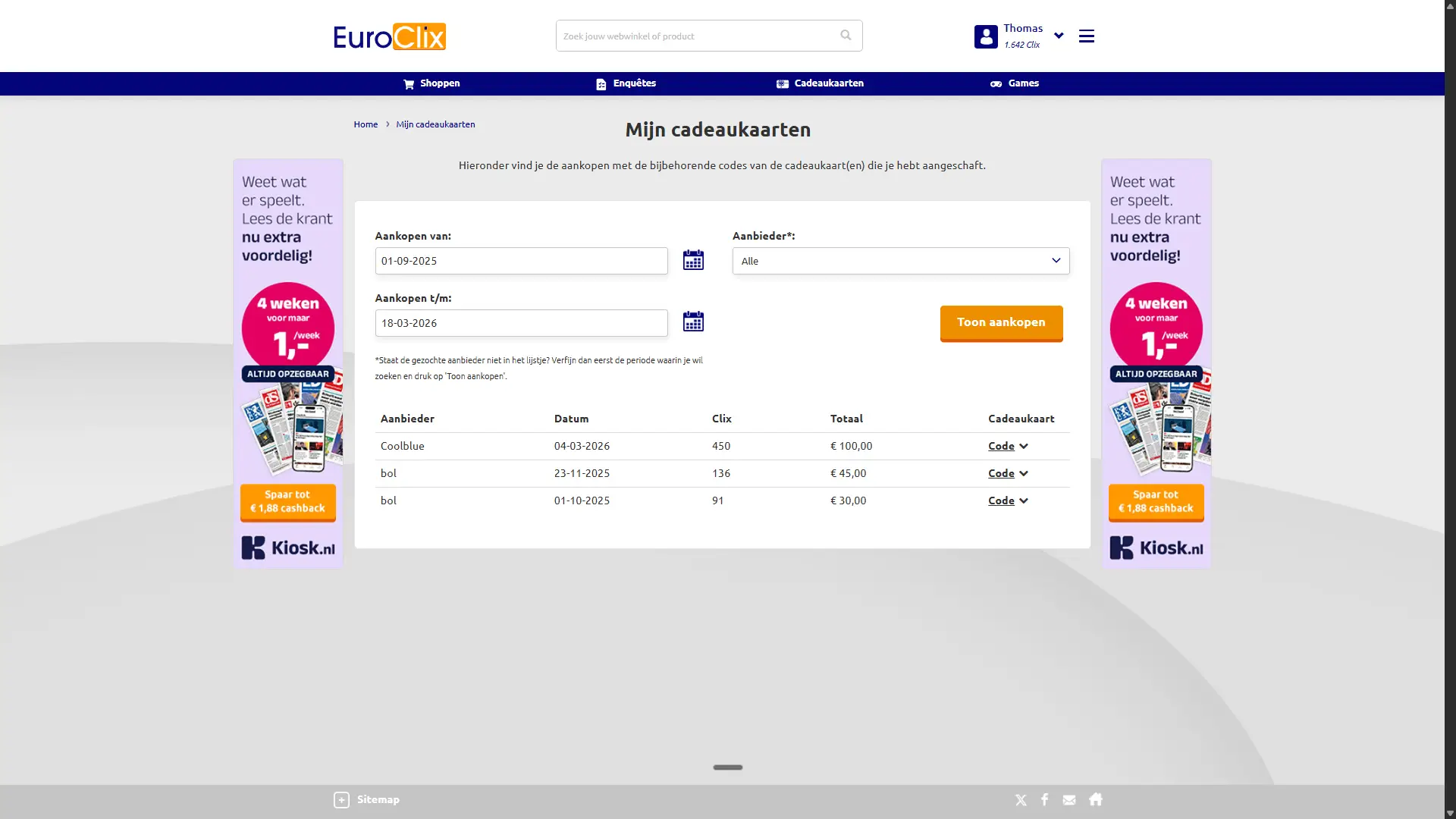Expand the account chevron next to Thomas

pyautogui.click(x=1058, y=36)
